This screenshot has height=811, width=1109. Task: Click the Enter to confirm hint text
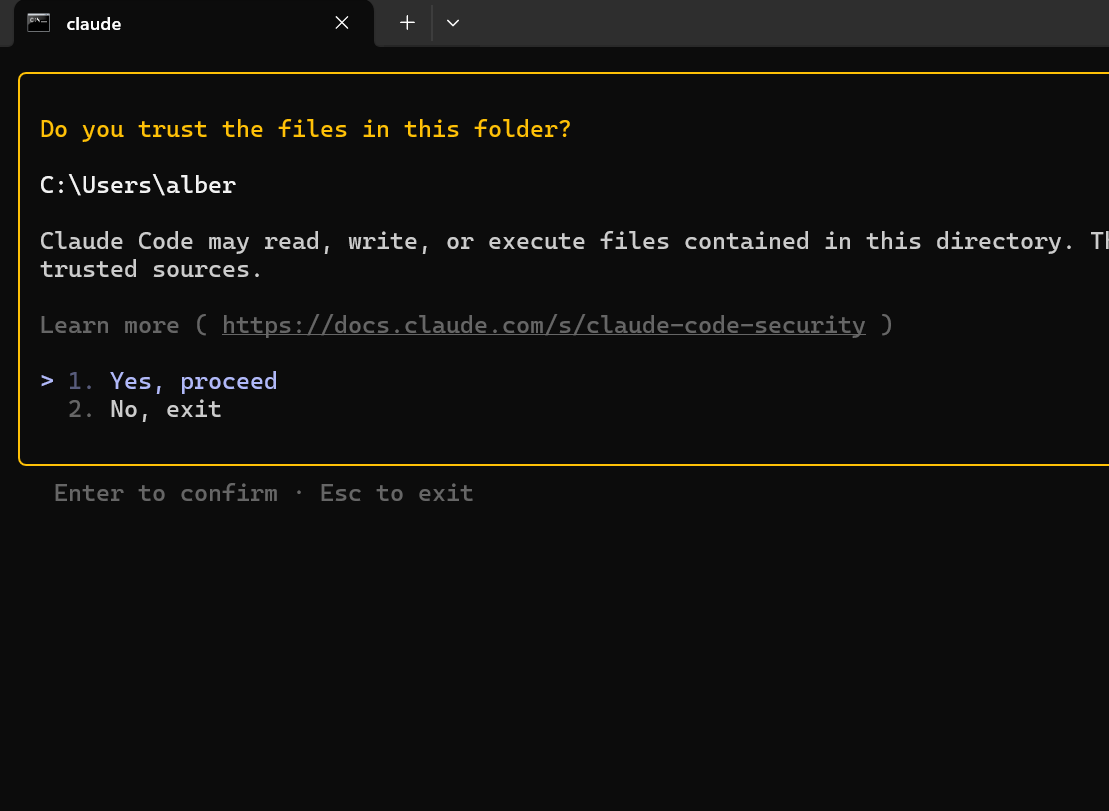pos(166,492)
